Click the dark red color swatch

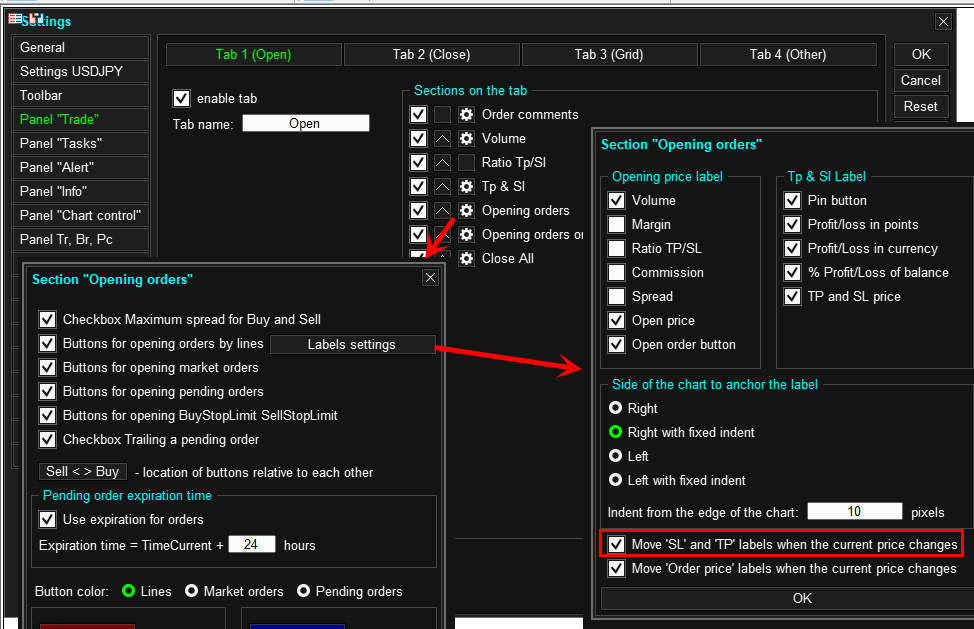click(88, 626)
